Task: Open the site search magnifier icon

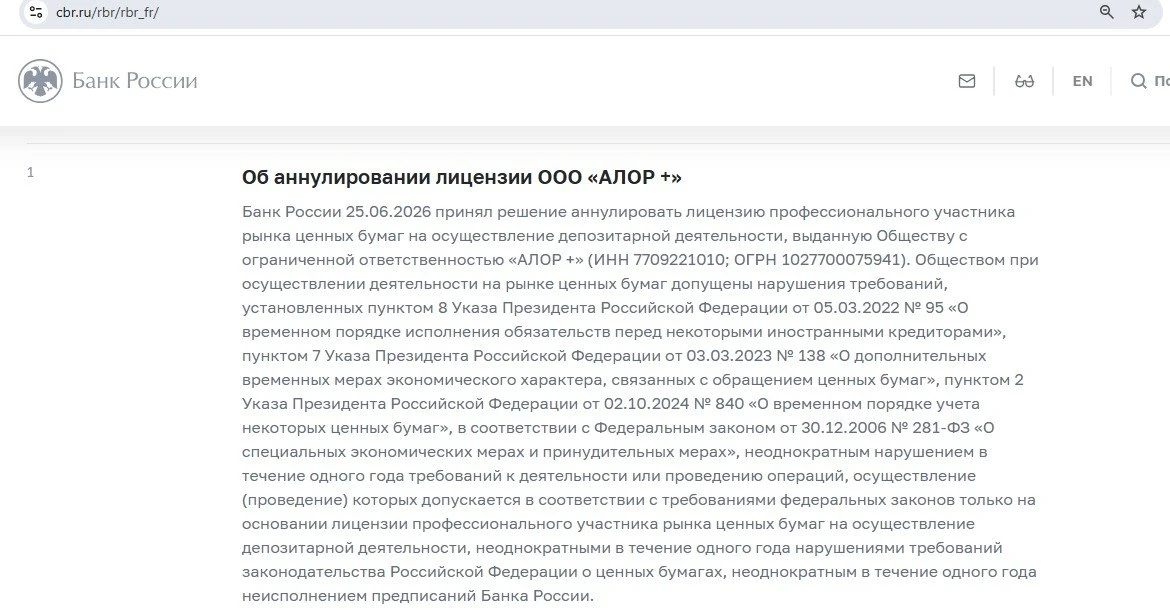Action: [x=1139, y=81]
